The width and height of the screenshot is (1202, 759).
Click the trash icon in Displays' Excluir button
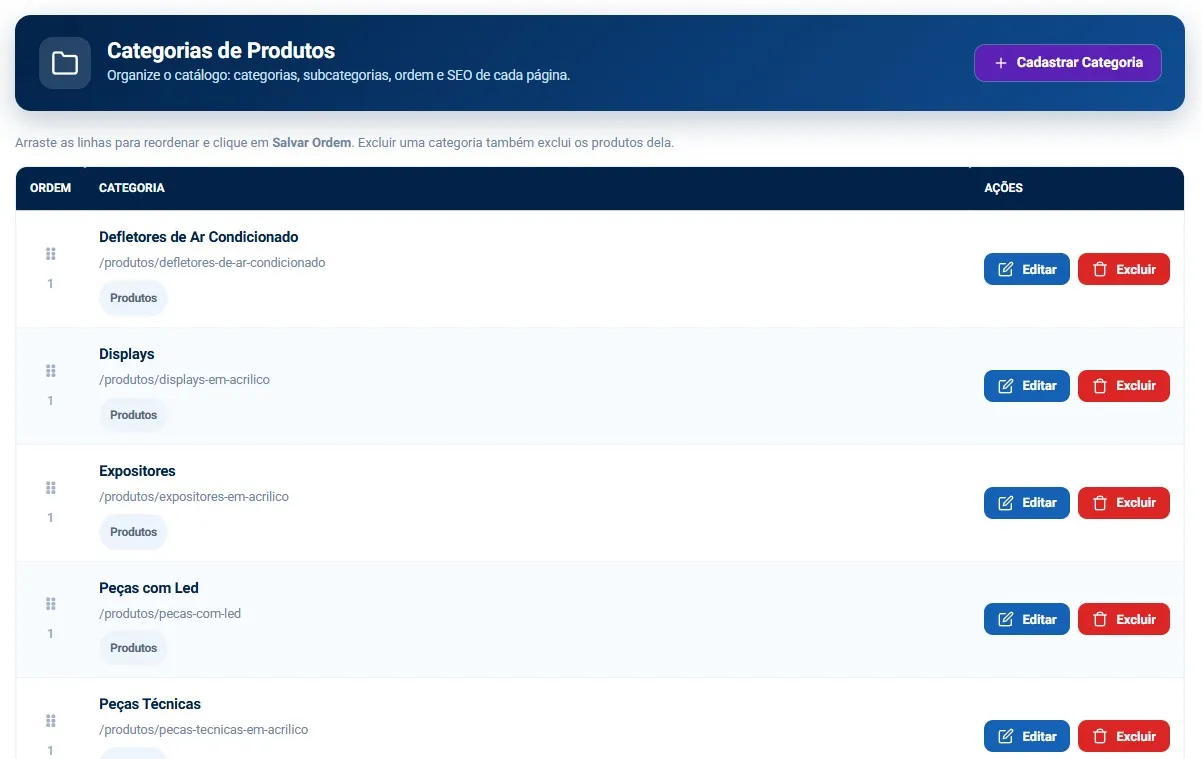click(x=1100, y=386)
